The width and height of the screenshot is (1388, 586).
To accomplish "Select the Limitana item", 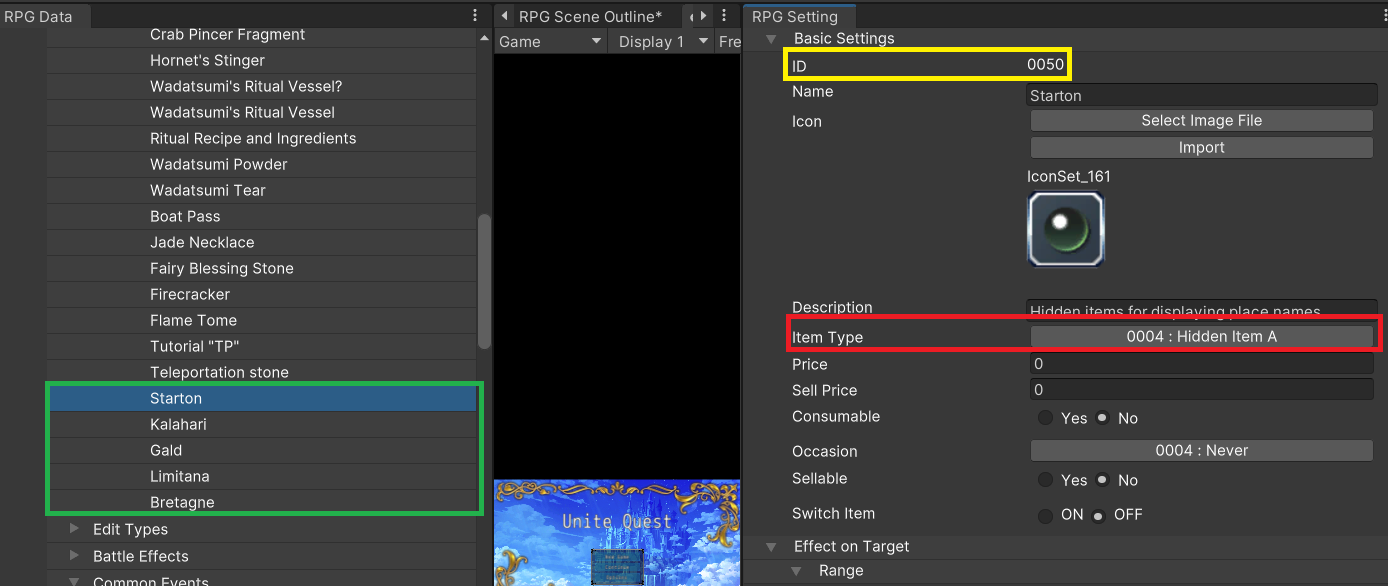I will 262,476.
